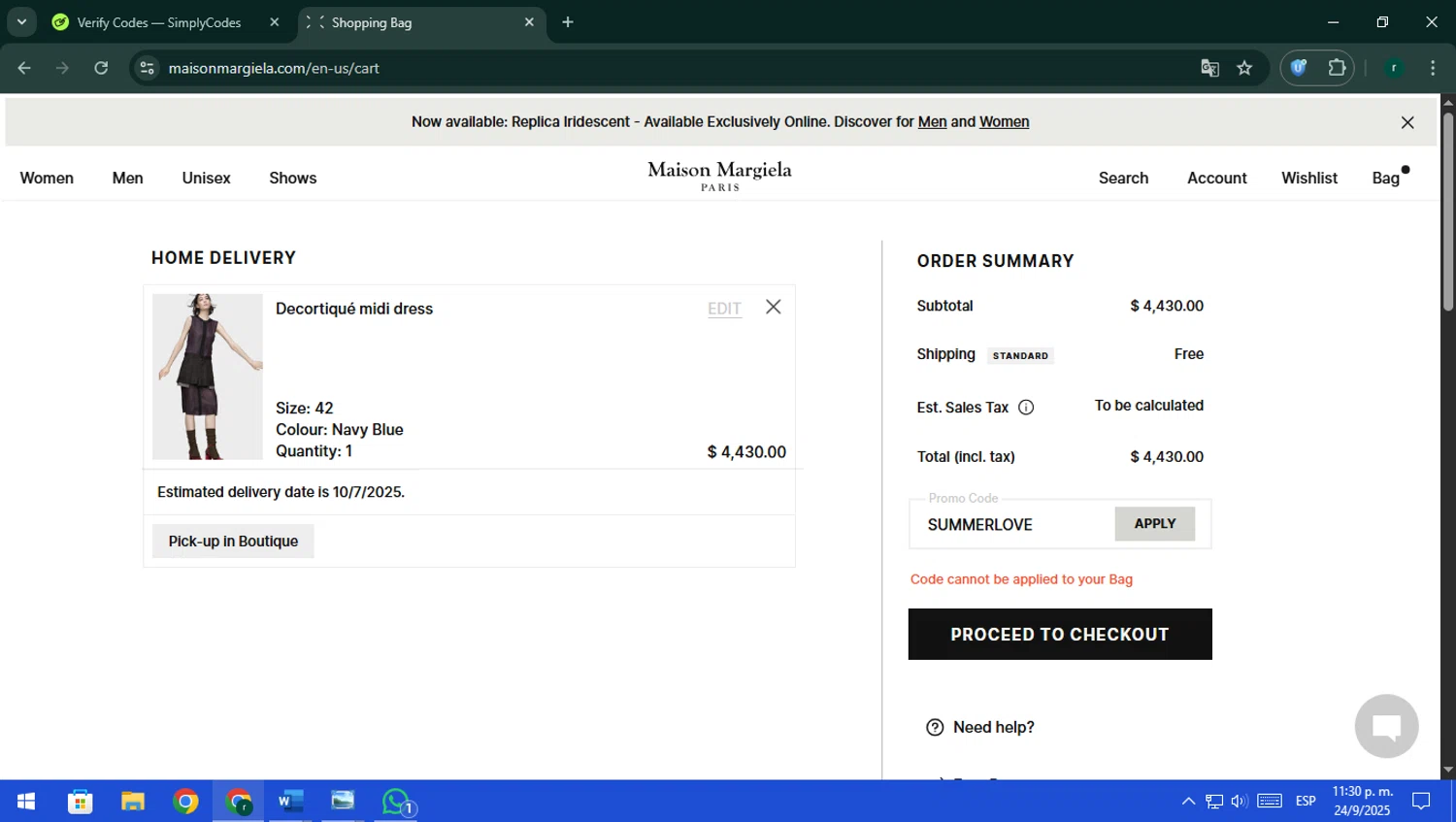Translate this page icon
This screenshot has width=1456, height=822.
1209,68
